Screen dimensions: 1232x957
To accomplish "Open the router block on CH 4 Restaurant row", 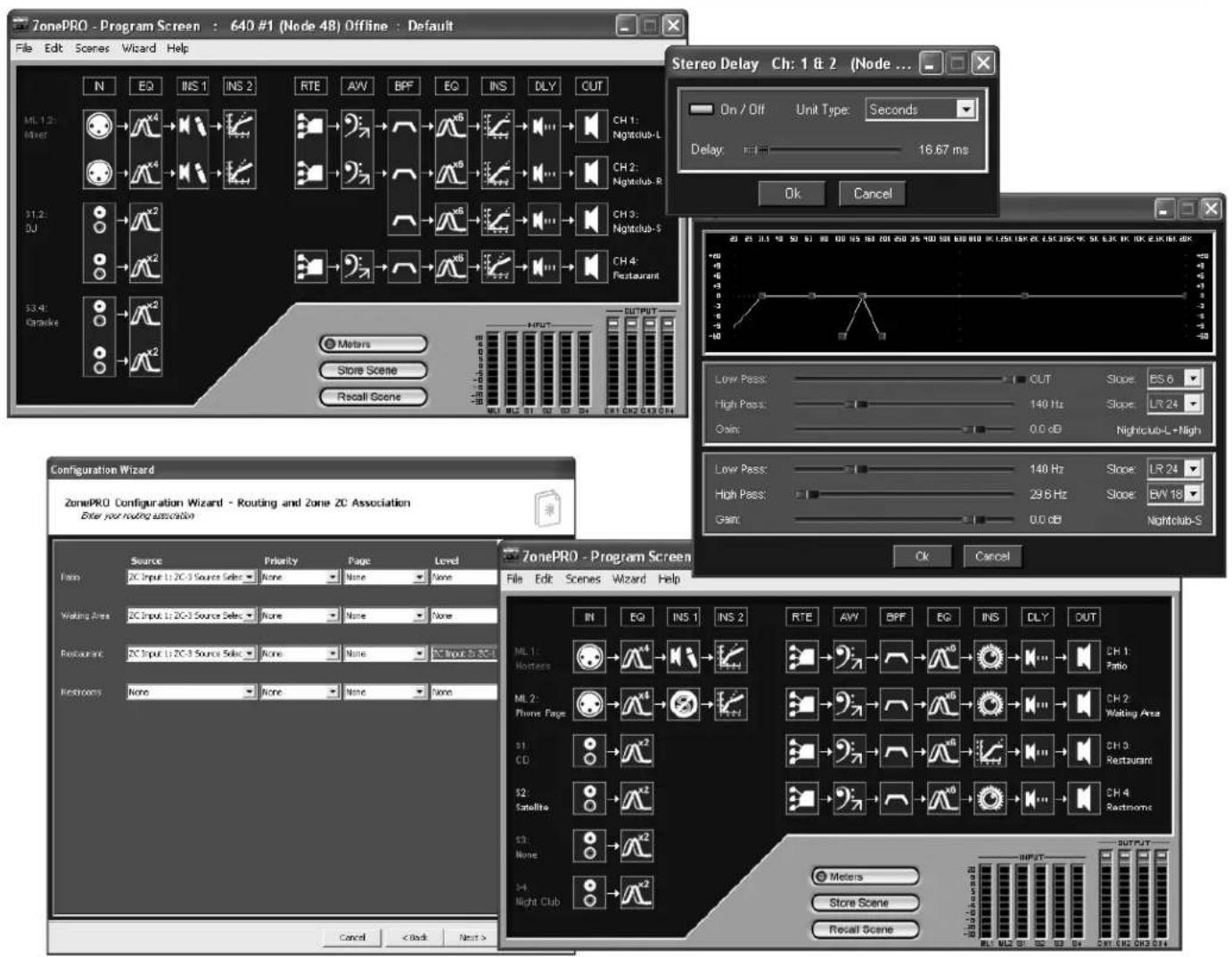I will [309, 266].
